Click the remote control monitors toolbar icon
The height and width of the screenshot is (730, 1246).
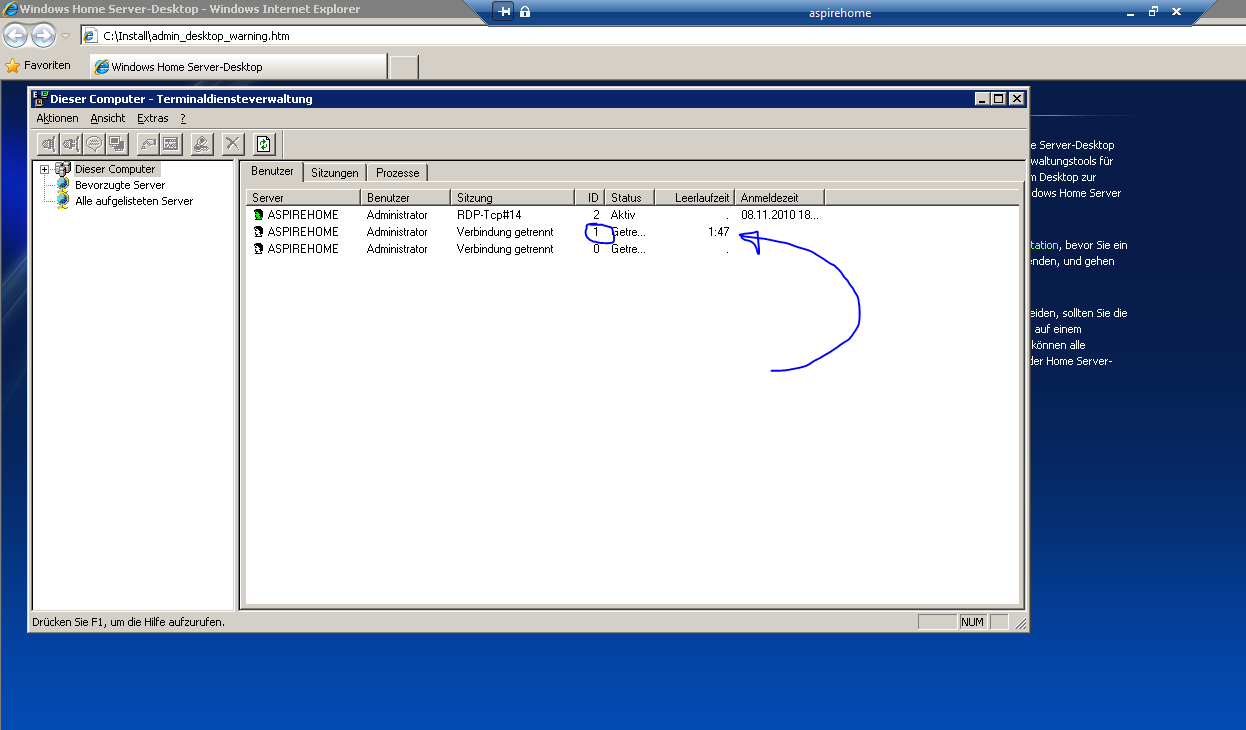117,144
